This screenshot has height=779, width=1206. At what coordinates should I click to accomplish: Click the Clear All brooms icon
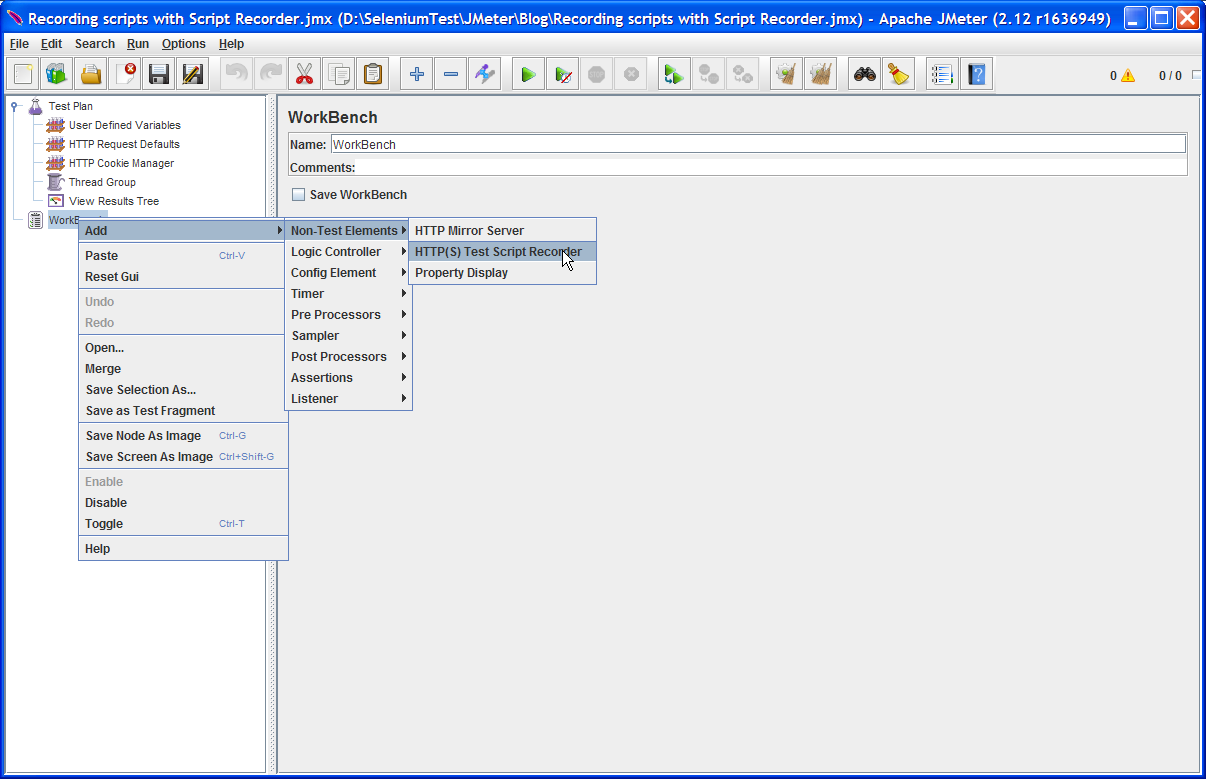point(821,74)
